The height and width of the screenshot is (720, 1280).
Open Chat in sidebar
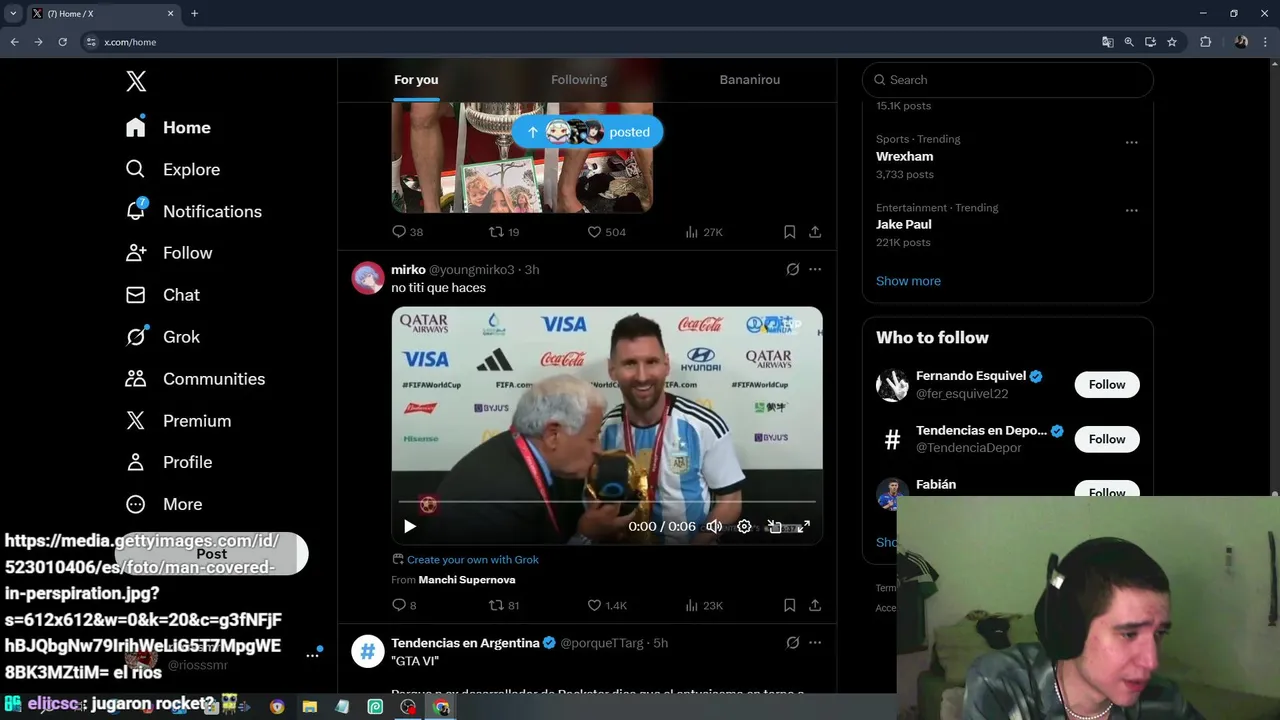162,295
